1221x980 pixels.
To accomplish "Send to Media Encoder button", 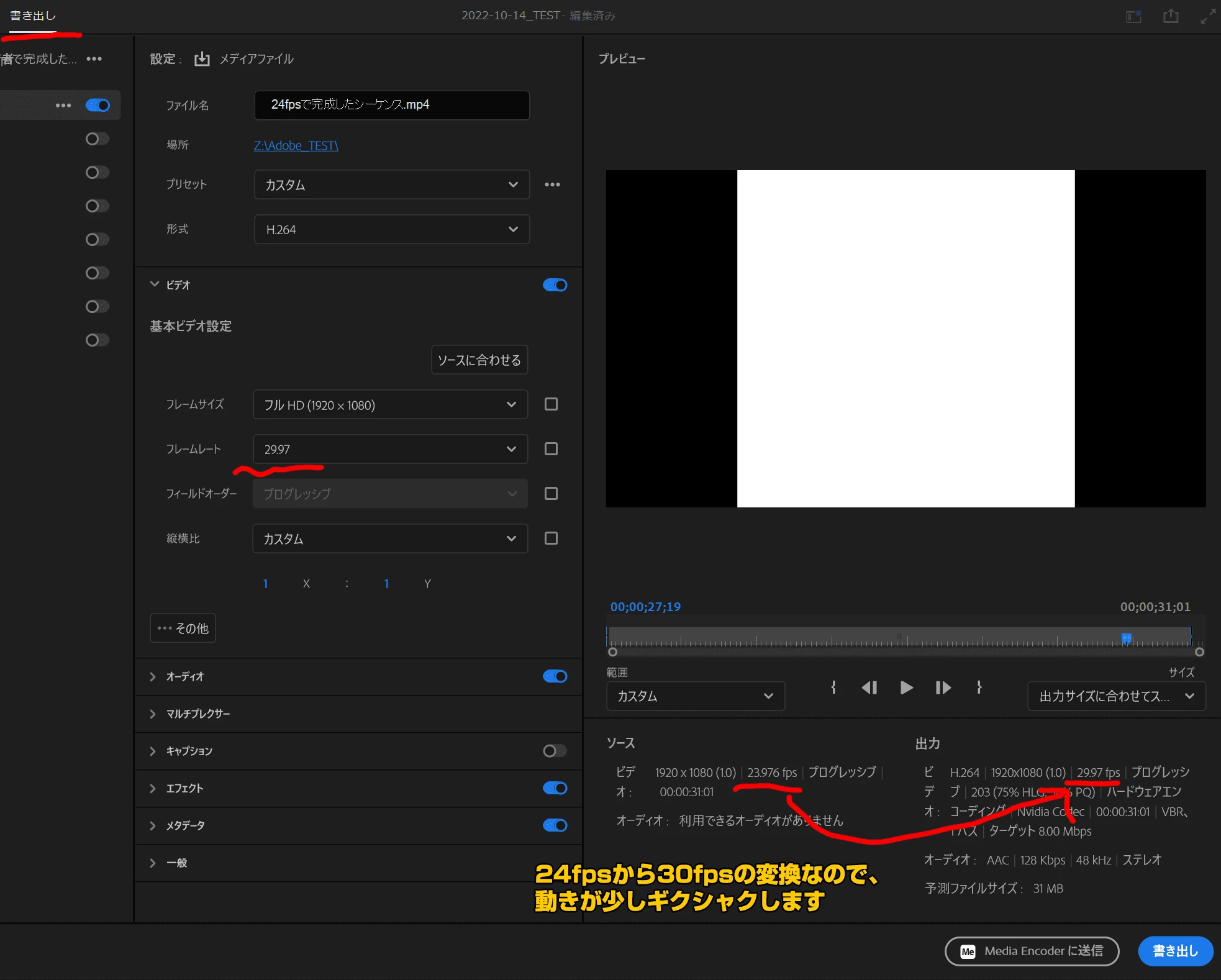I will pyautogui.click(x=1032, y=951).
